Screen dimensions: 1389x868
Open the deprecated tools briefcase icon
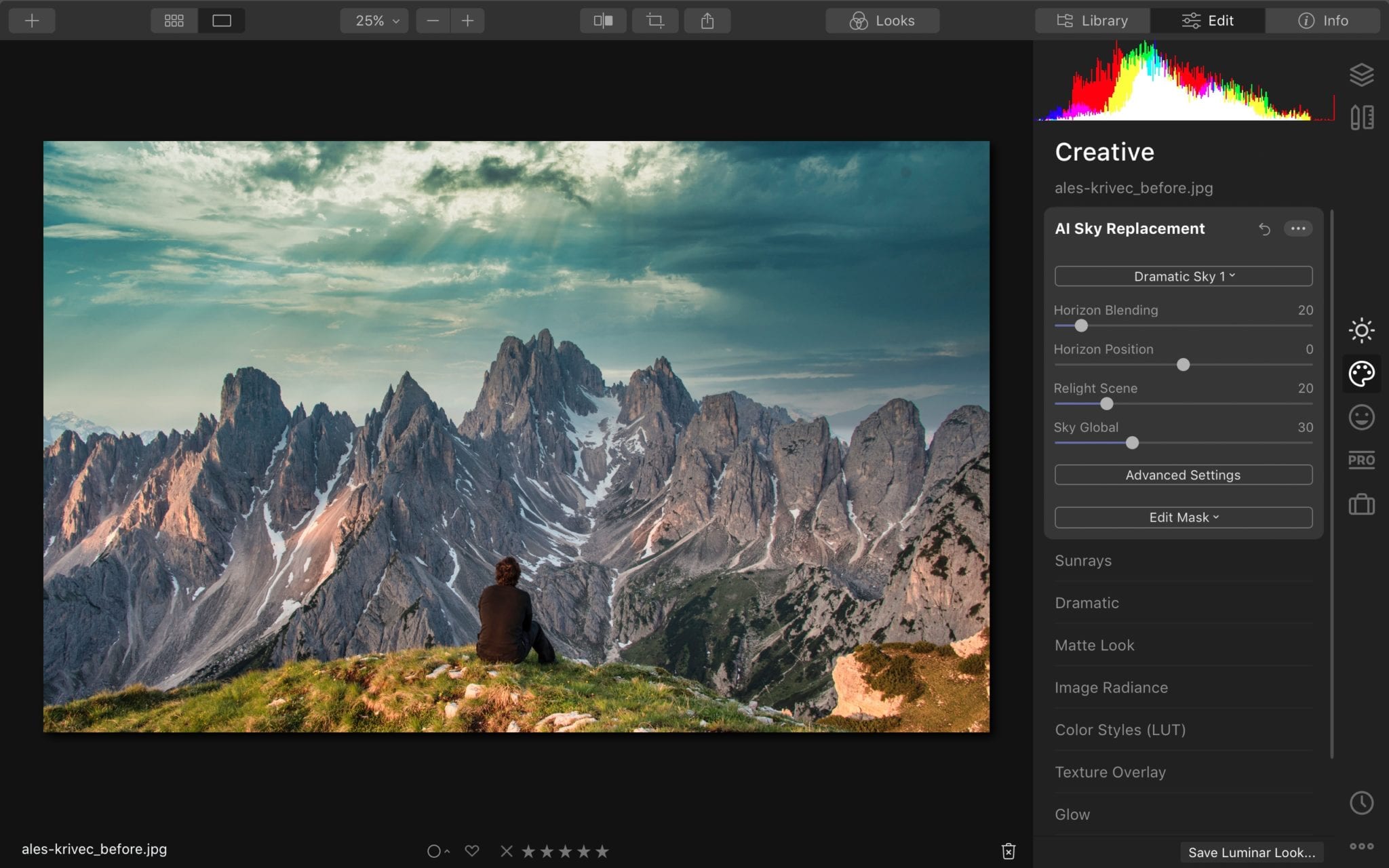[1361, 505]
